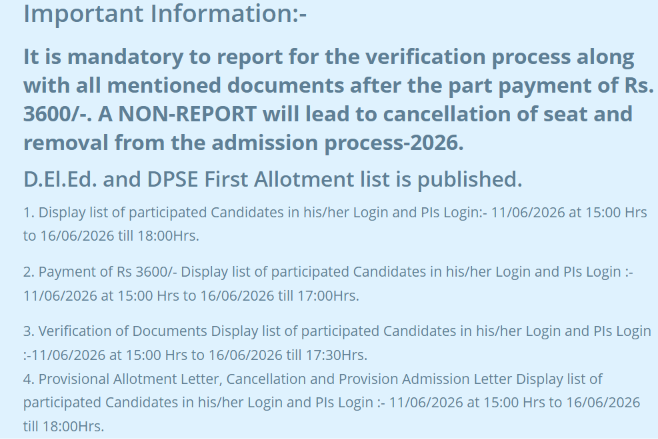The image size is (658, 439).
Task: Click the bold mandatory verification notice paragraph
Action: (x=338, y=99)
